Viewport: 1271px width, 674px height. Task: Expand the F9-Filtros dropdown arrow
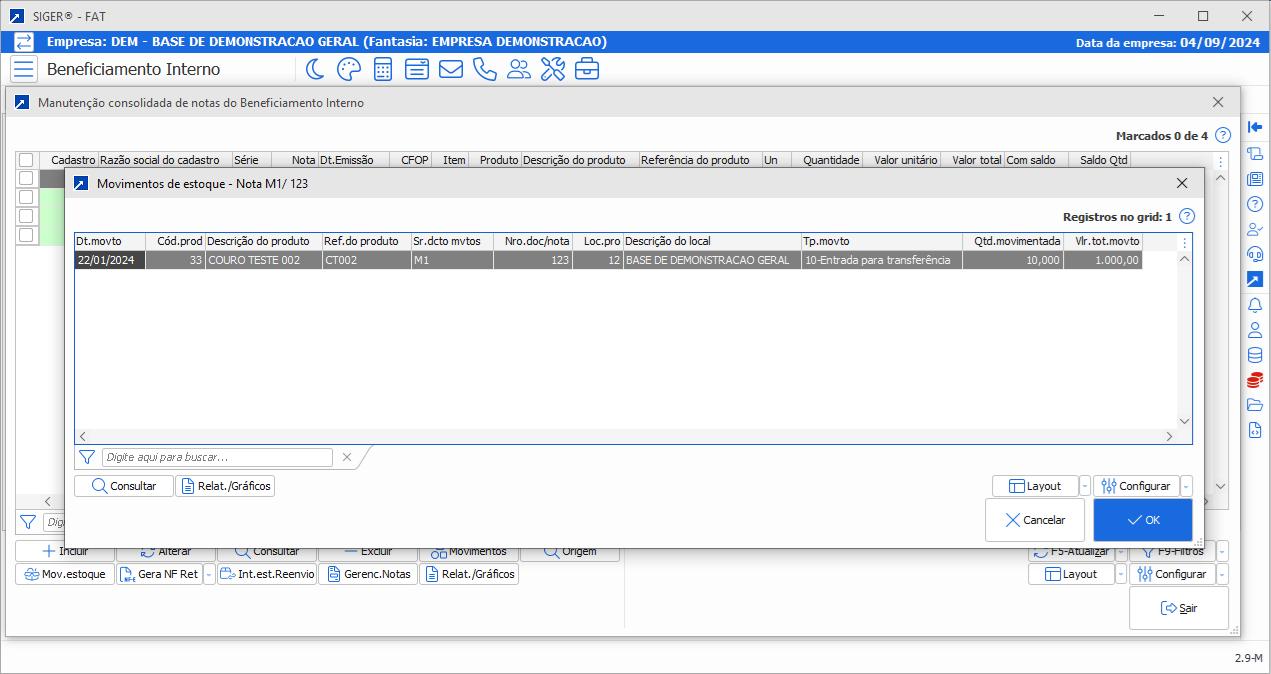(x=1222, y=551)
